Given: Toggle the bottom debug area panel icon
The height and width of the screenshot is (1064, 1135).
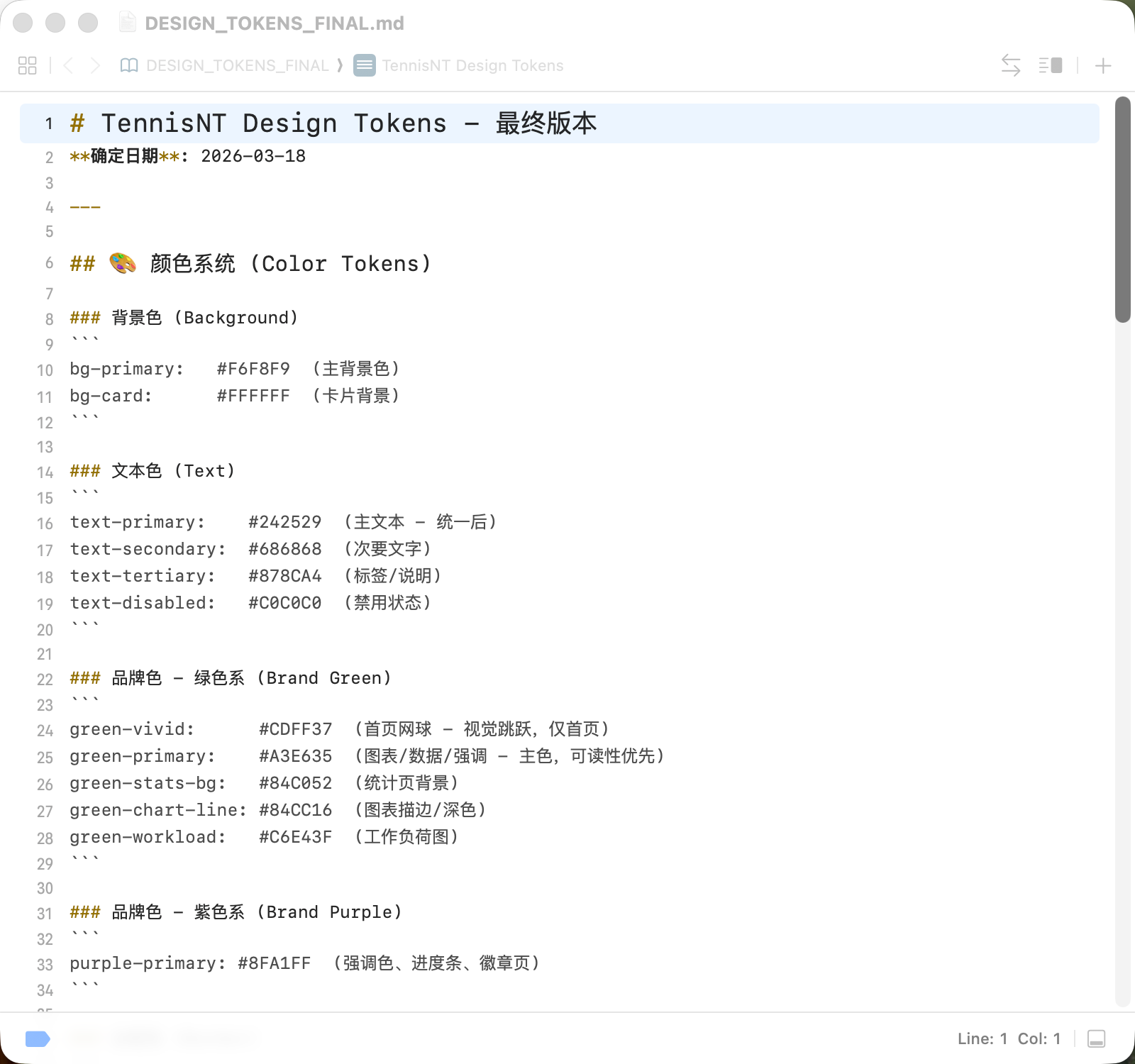Looking at the screenshot, I should pos(1096,1039).
